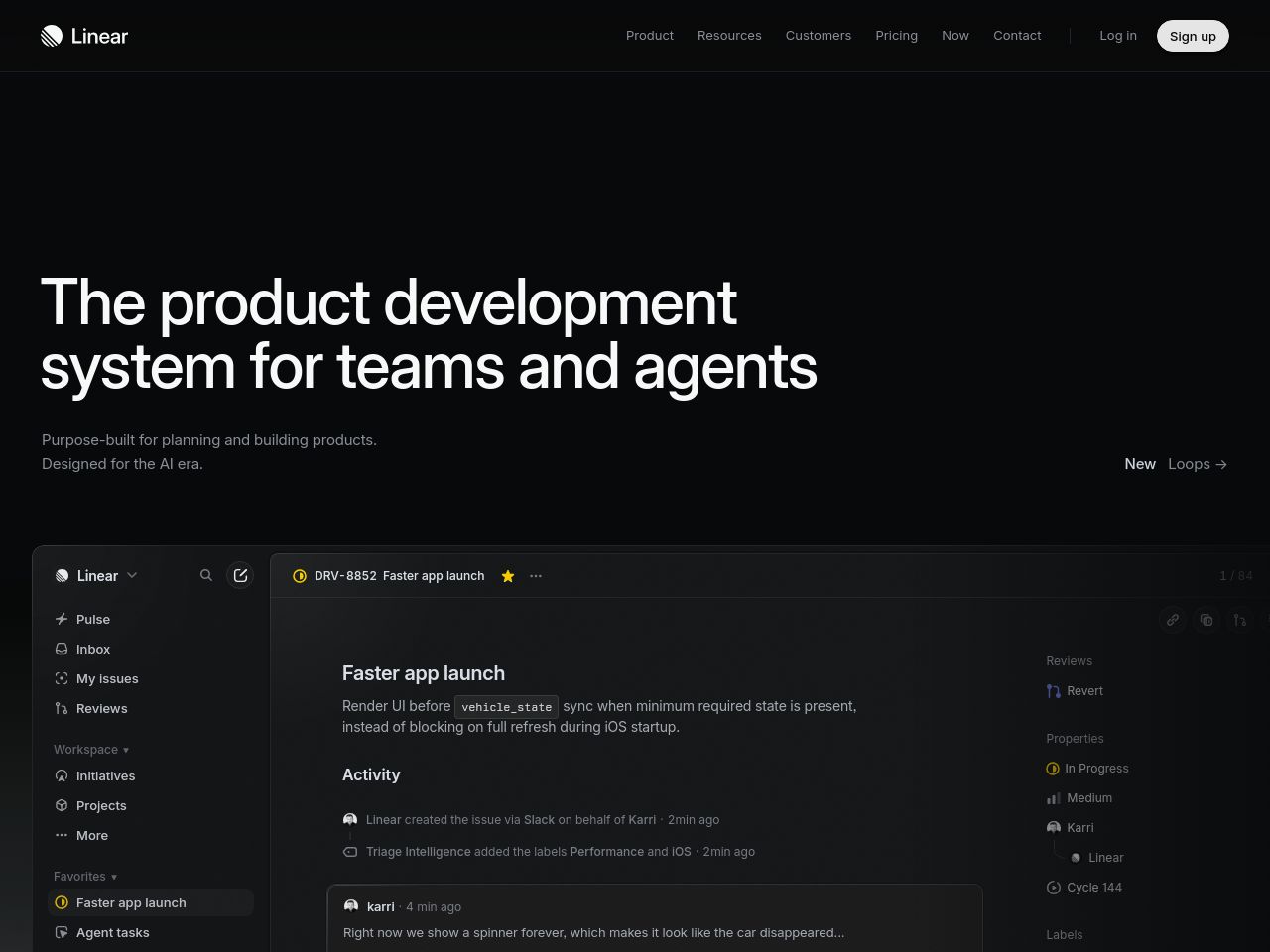Image resolution: width=1270 pixels, height=952 pixels.
Task: Copy the issue link with the chain icon
Action: click(1173, 620)
